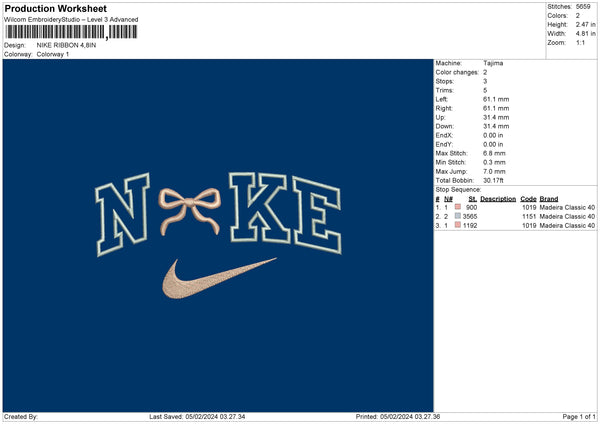The height and width of the screenshot is (424, 600).
Task: Click the Total Bobbin value "30.17ft"
Action: [x=493, y=180]
